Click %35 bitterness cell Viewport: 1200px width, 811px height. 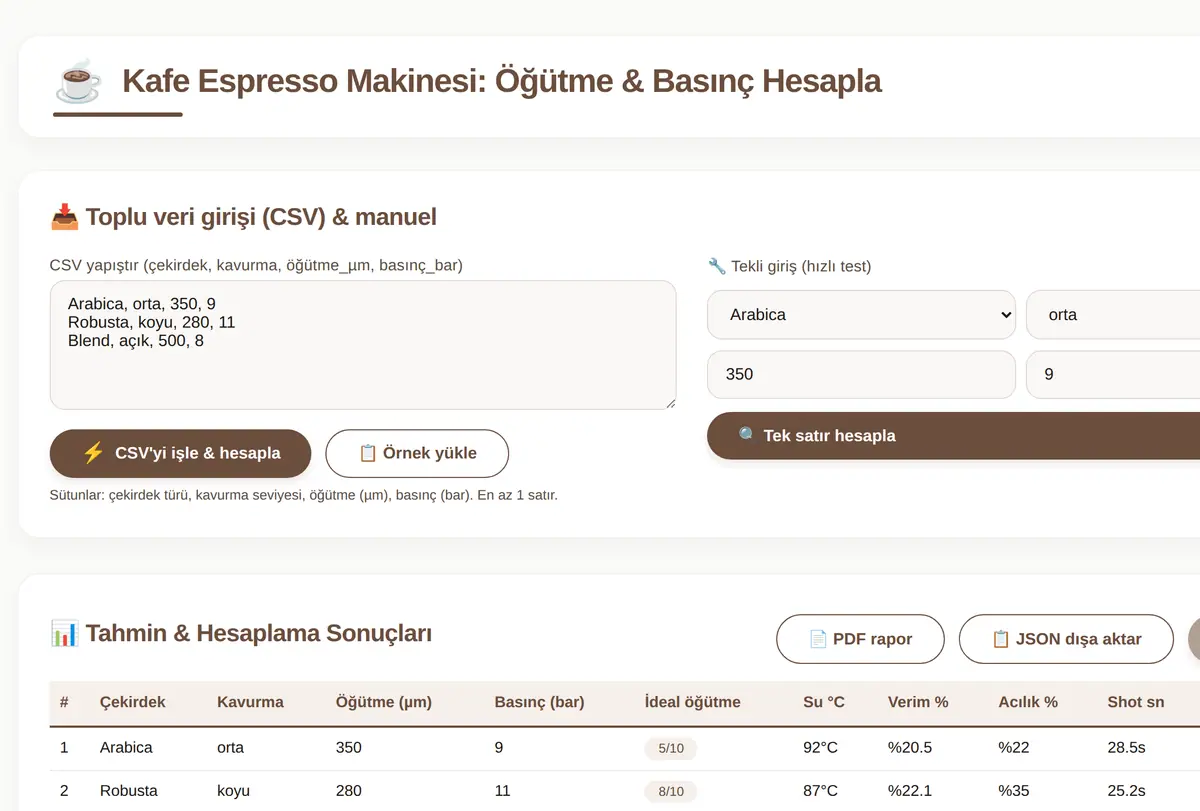[x=1014, y=790]
